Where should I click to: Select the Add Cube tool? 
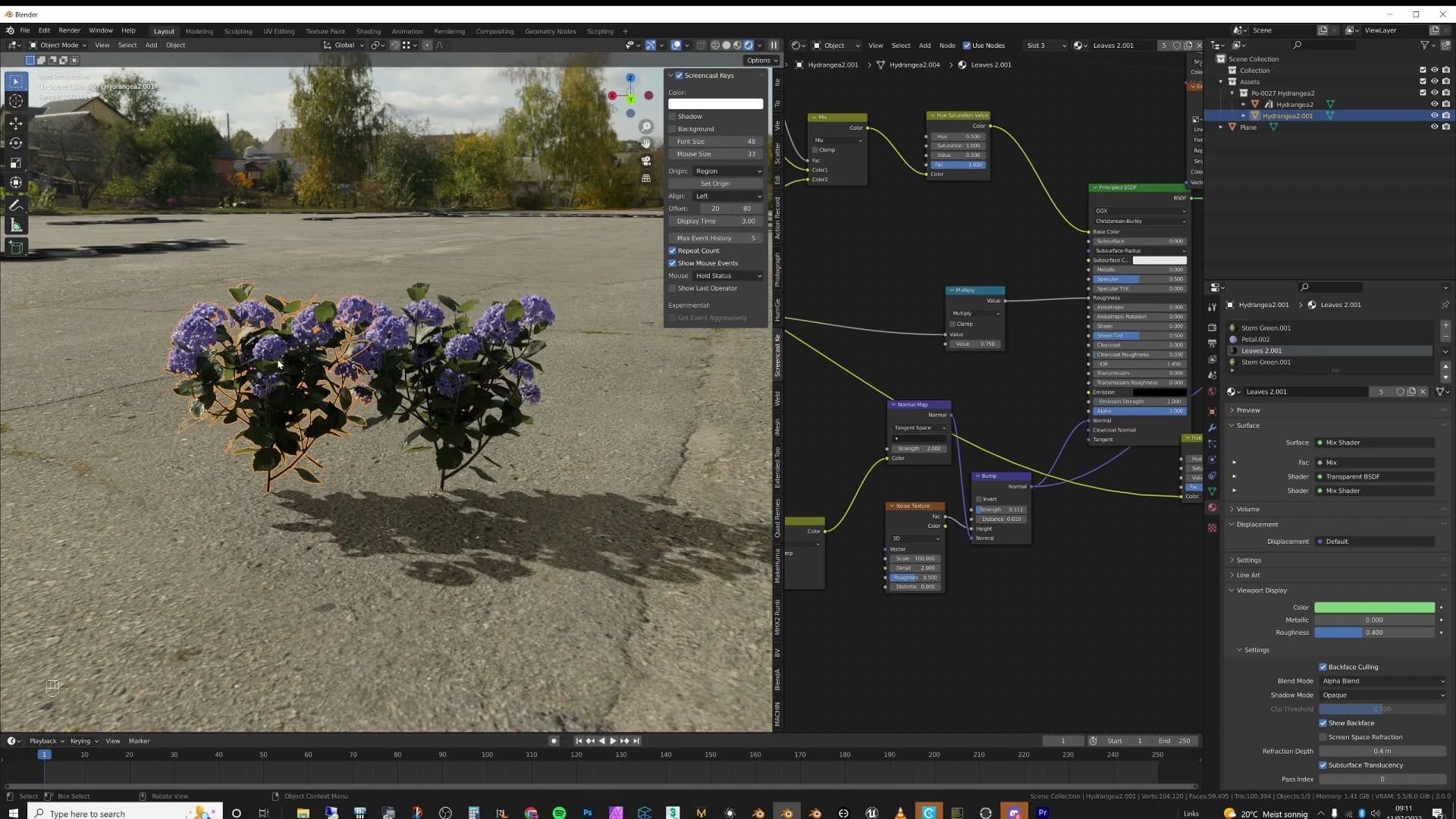pos(16,247)
